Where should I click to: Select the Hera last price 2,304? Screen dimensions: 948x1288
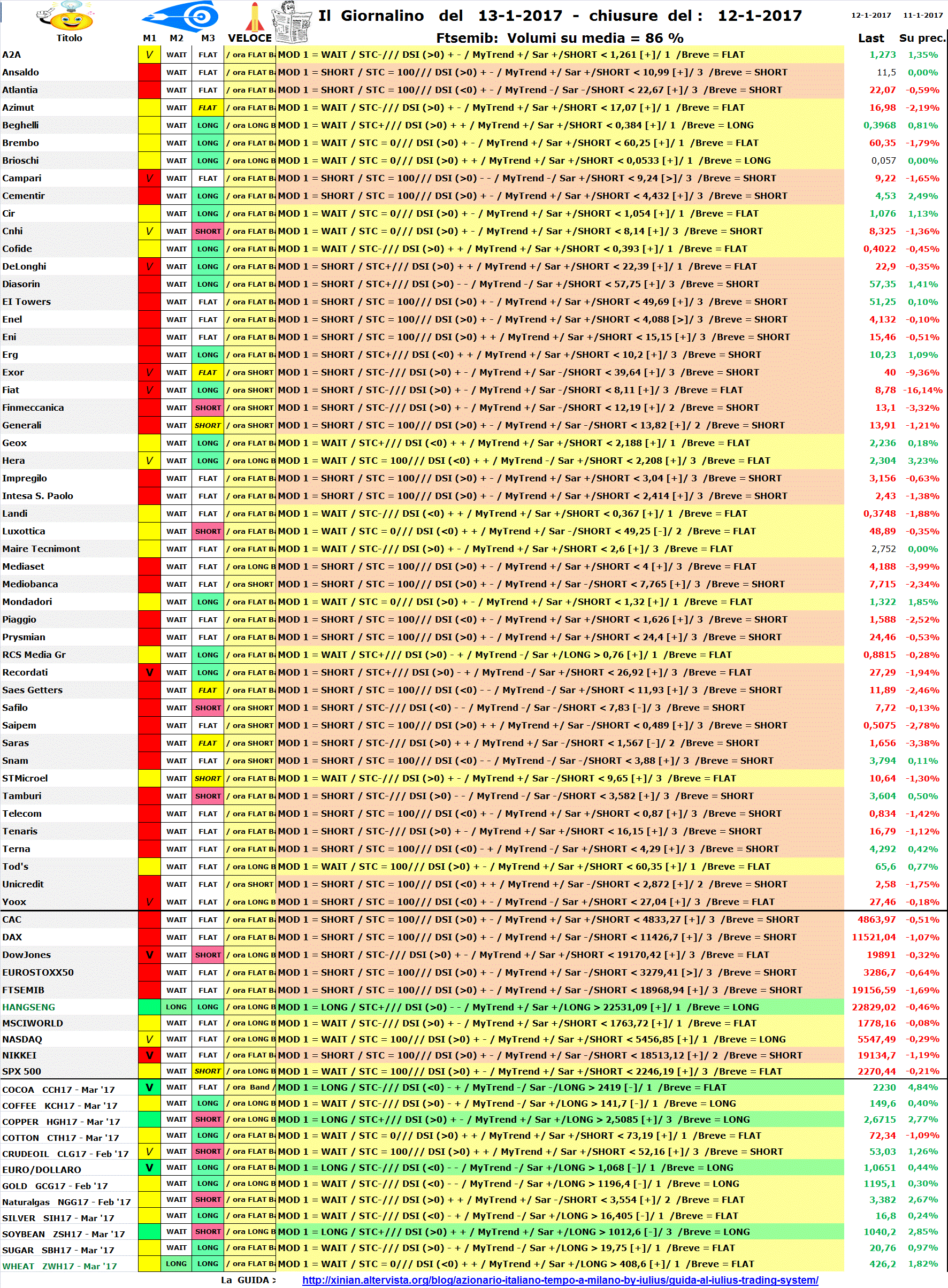[x=882, y=461]
